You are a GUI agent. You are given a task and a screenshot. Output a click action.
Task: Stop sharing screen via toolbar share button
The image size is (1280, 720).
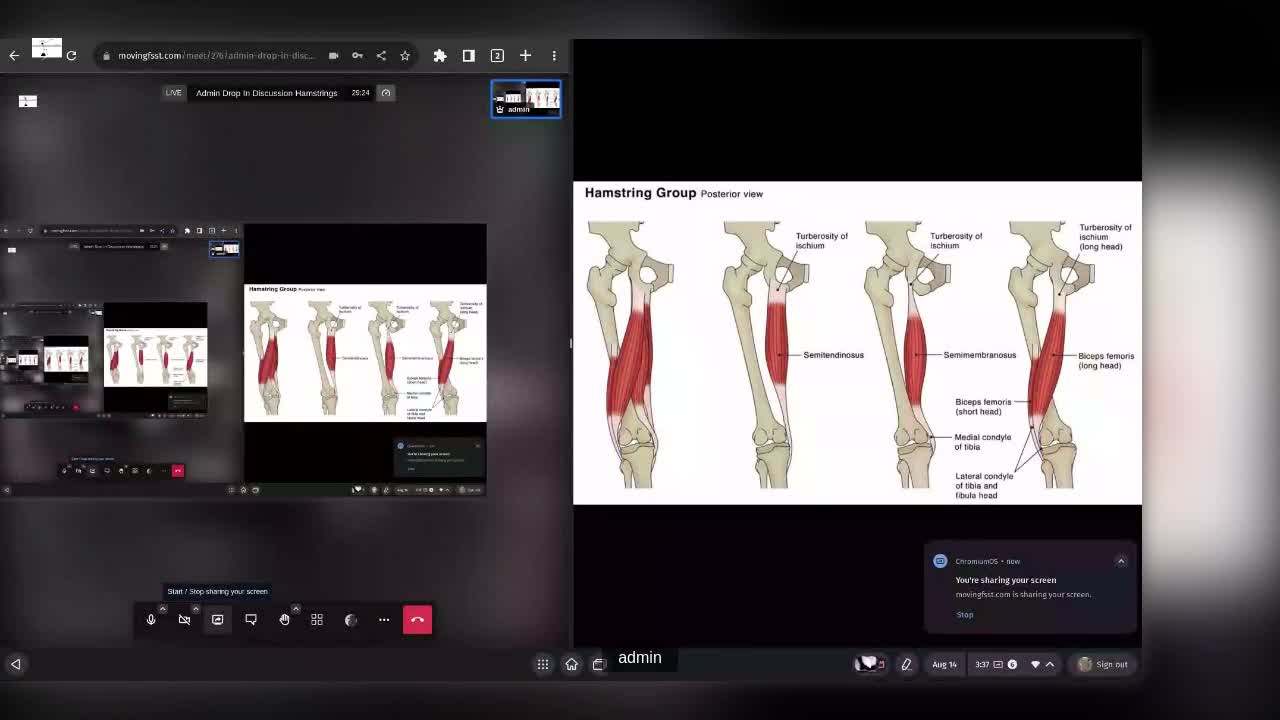tap(217, 620)
